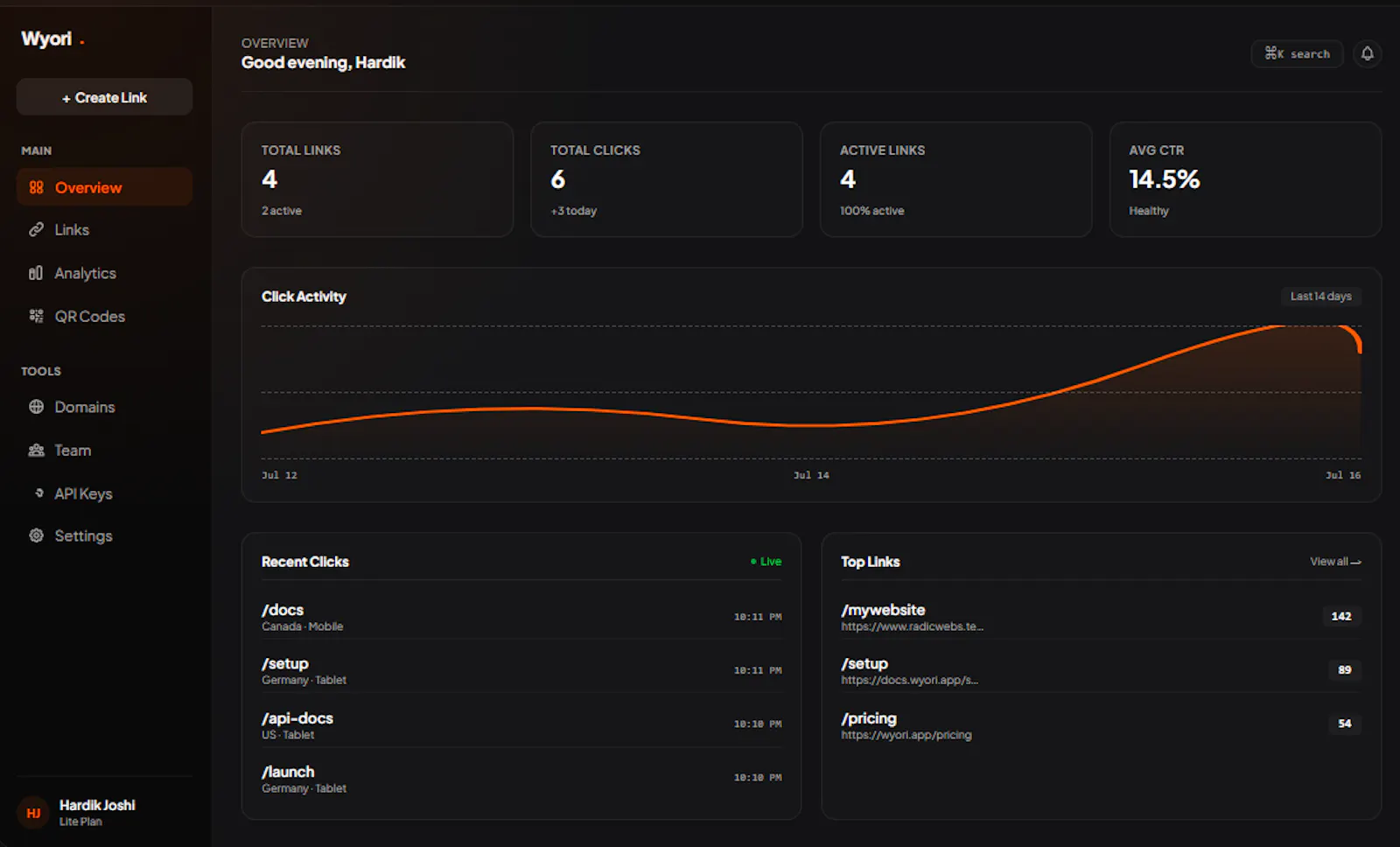Click the API Keys key icon

coord(38,493)
